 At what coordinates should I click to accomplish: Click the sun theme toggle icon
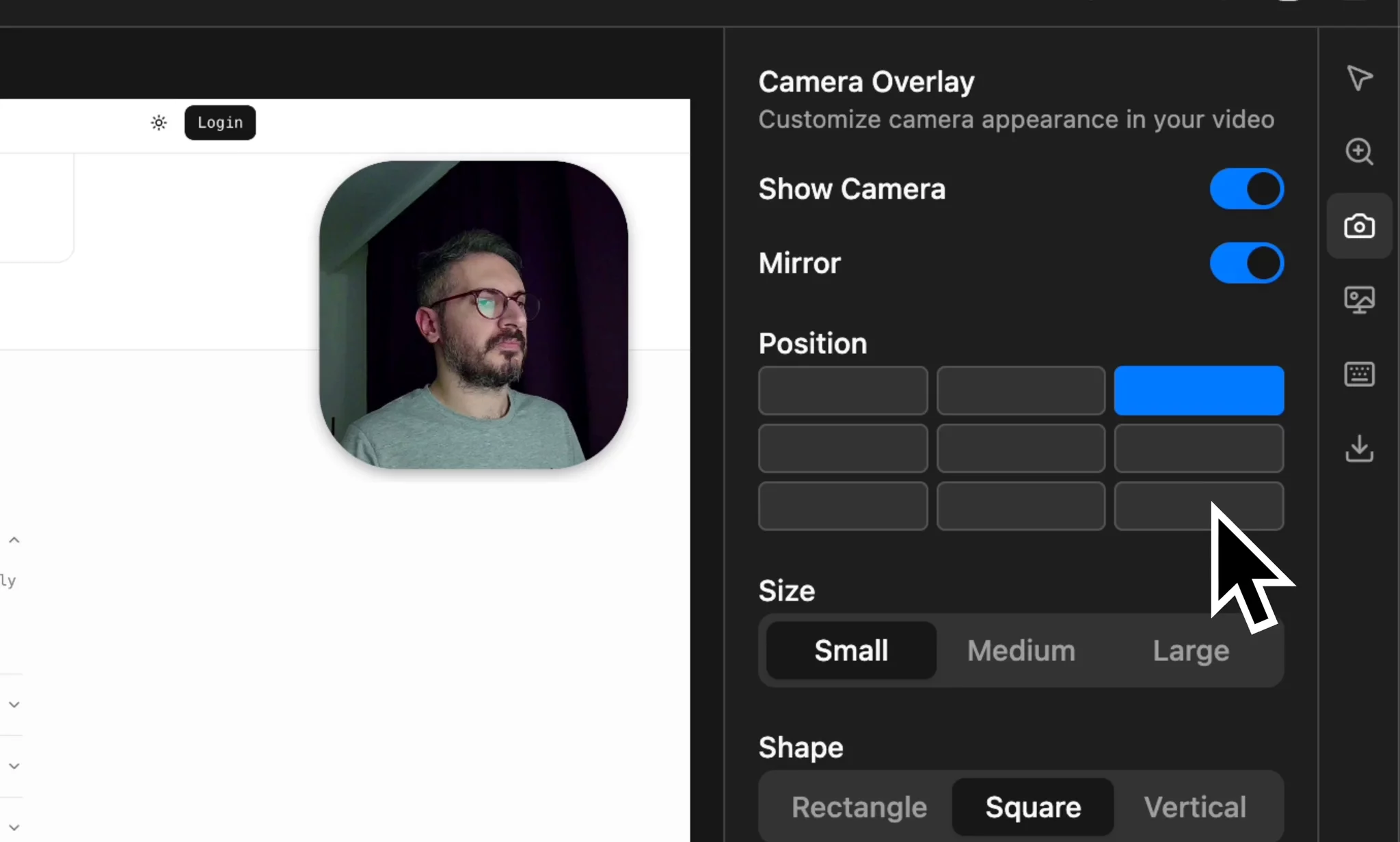159,123
